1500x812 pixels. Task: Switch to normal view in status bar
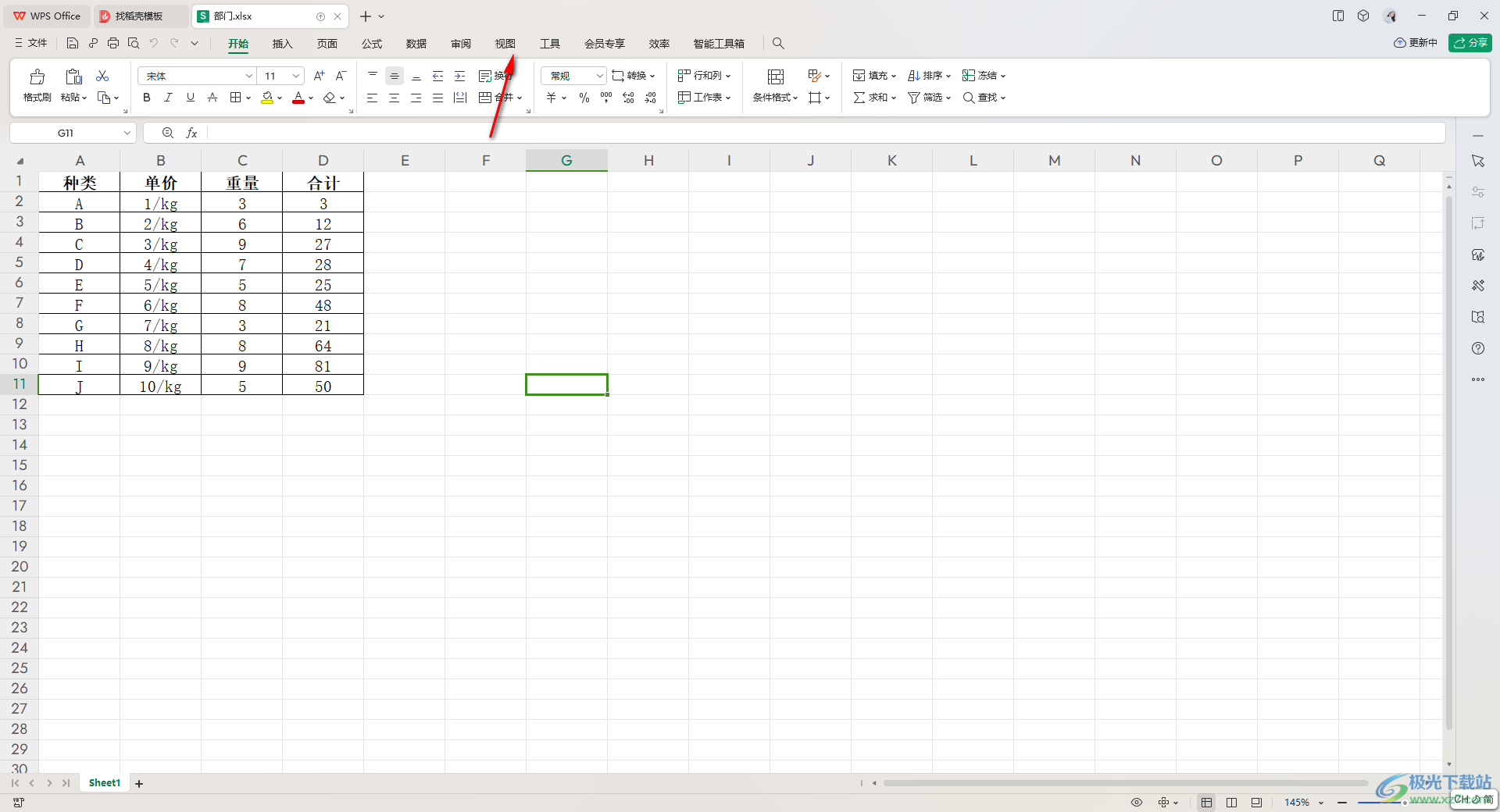pyautogui.click(x=1207, y=802)
